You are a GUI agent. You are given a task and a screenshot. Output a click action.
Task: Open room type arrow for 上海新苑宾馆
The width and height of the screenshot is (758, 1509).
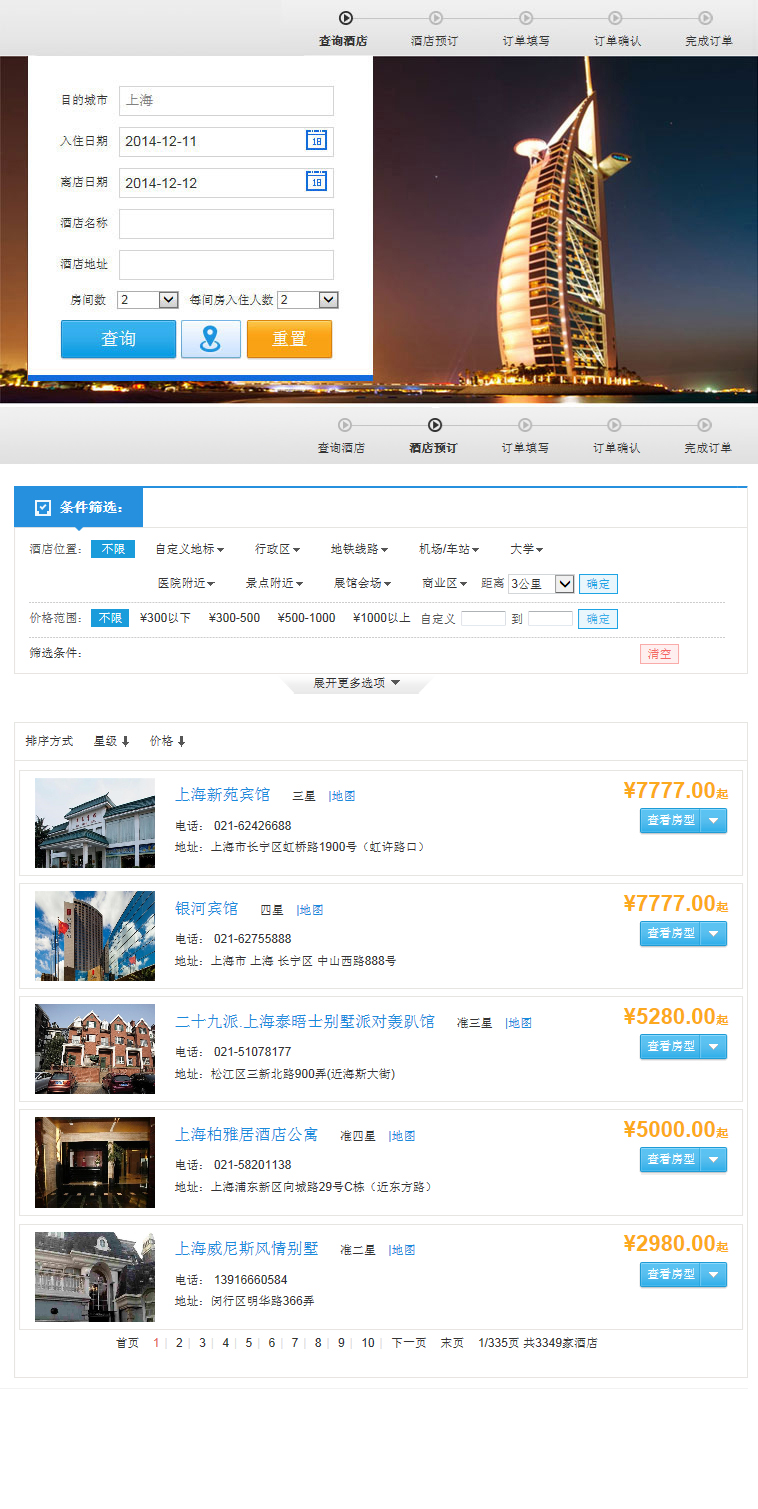pyautogui.click(x=713, y=821)
